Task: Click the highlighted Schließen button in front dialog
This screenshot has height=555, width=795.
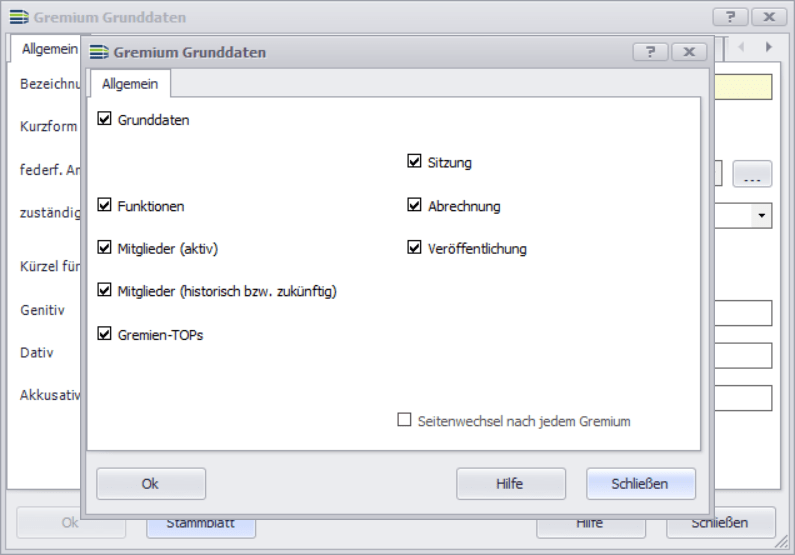Action: [640, 484]
